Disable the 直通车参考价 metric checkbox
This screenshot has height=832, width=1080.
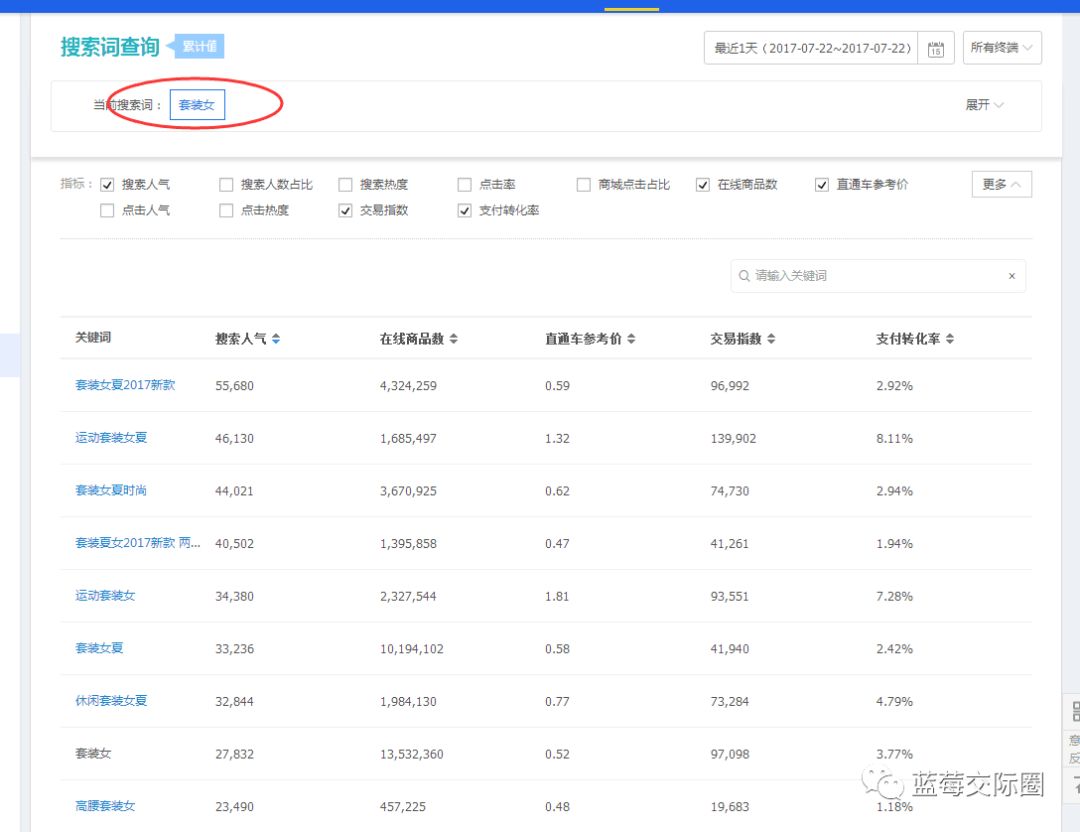click(x=821, y=184)
